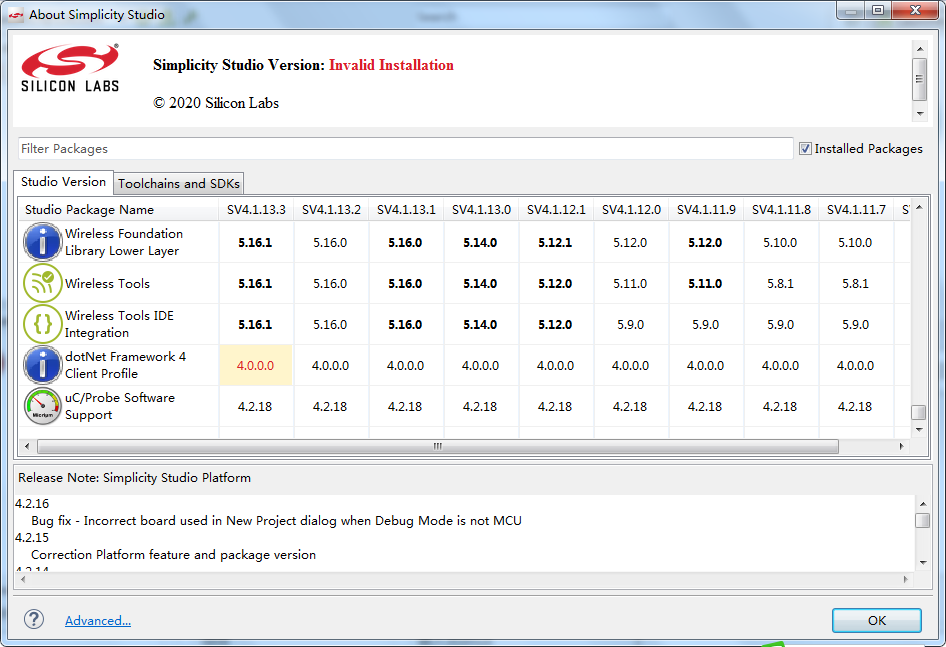Select the uC/Probe Software Support name
The height and width of the screenshot is (647, 946).
click(119, 406)
